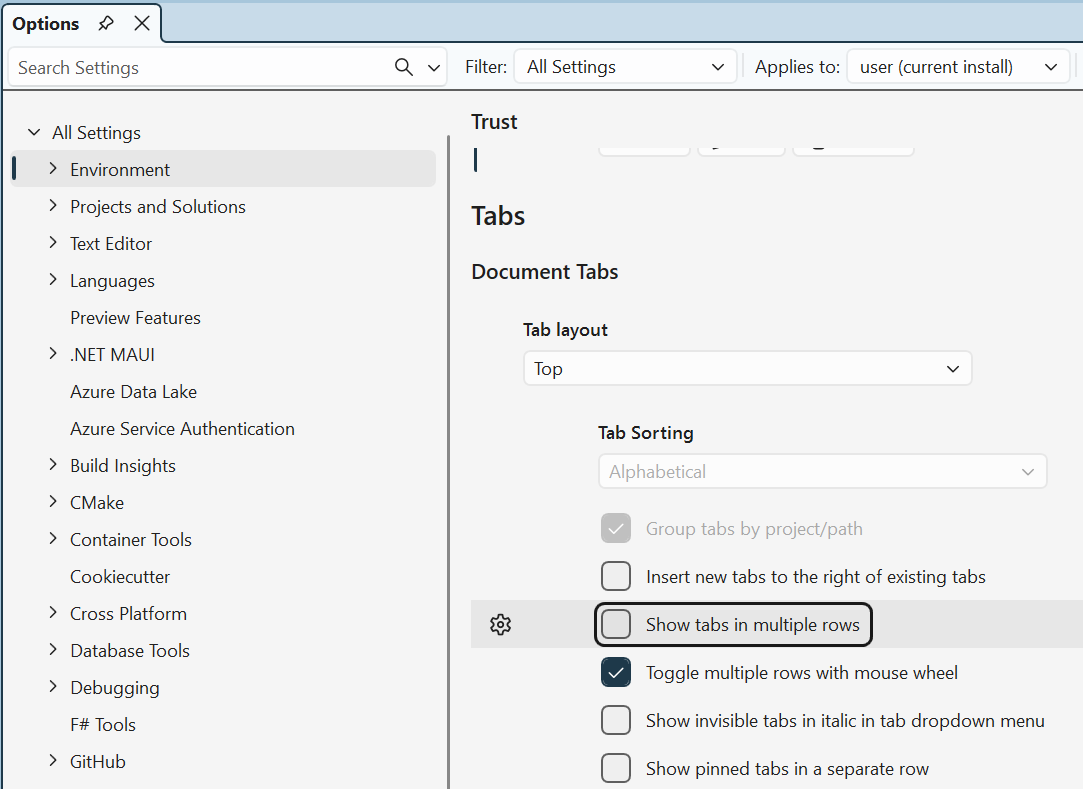Select Build Insights category
Viewport: 1083px width, 789px height.
123,466
